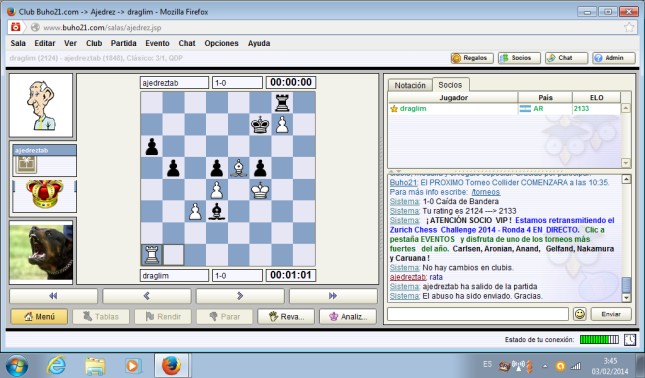Screen dimensions: 645x378
Task: Open the Club menu
Action: tap(94, 43)
